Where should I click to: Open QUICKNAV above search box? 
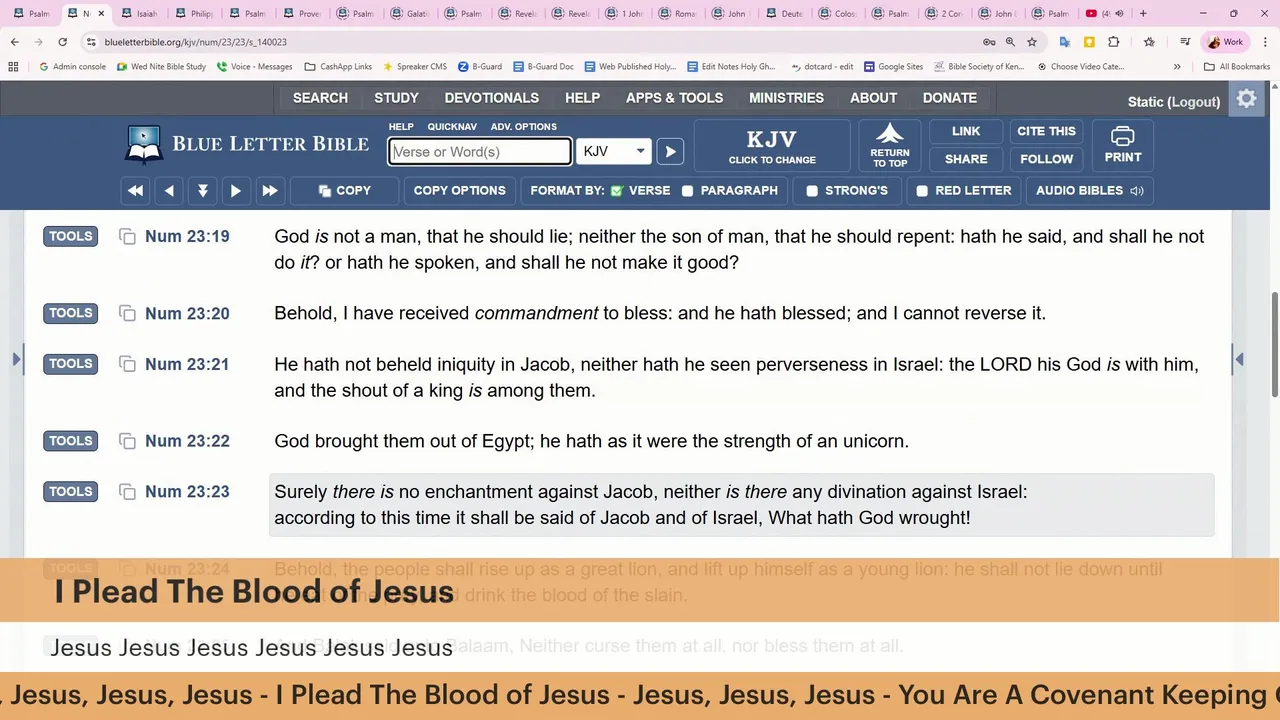tap(452, 127)
